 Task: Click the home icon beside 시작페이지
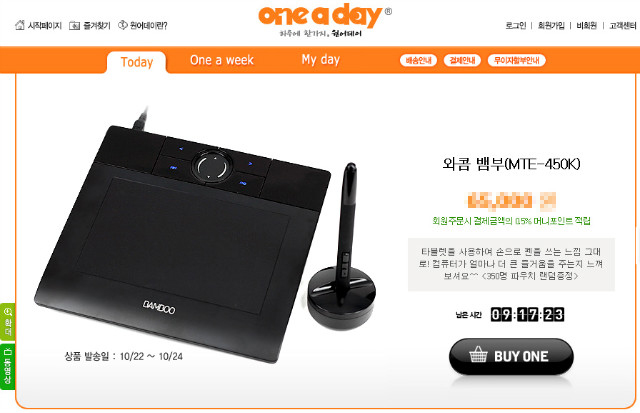[x=20, y=25]
